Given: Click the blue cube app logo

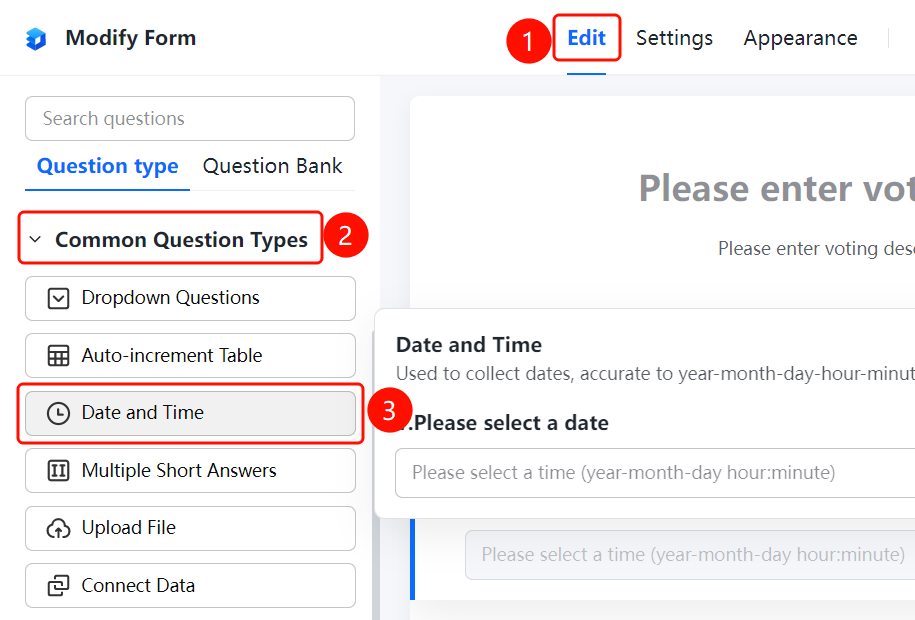Looking at the screenshot, I should click(36, 39).
